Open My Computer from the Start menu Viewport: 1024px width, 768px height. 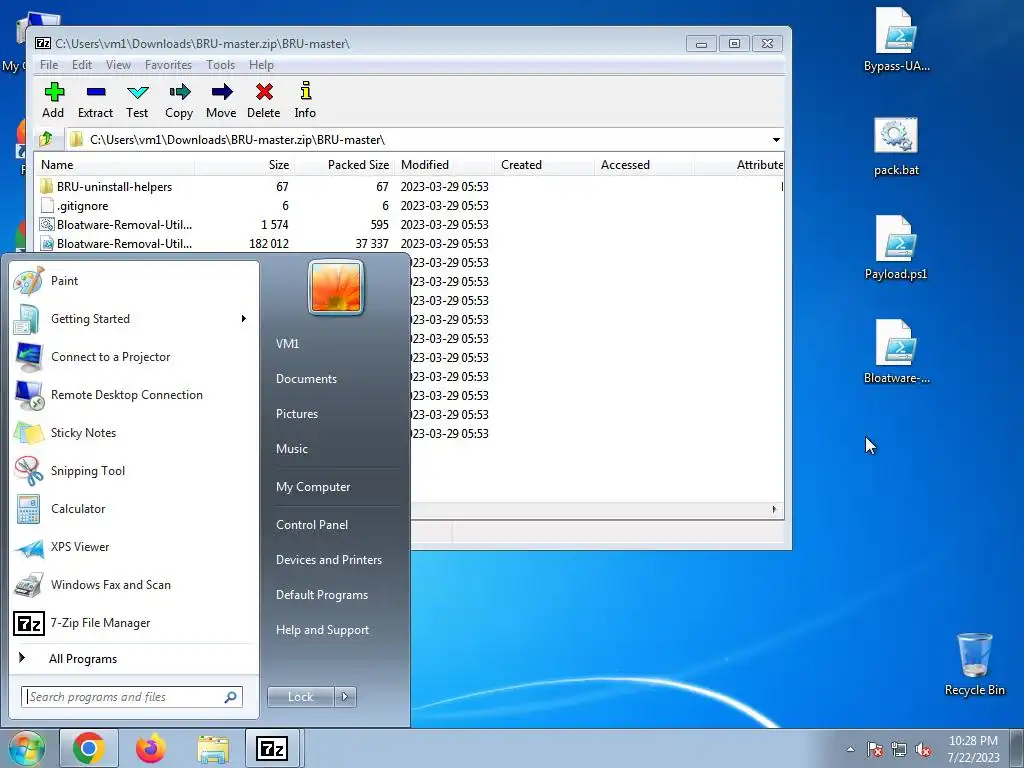313,487
